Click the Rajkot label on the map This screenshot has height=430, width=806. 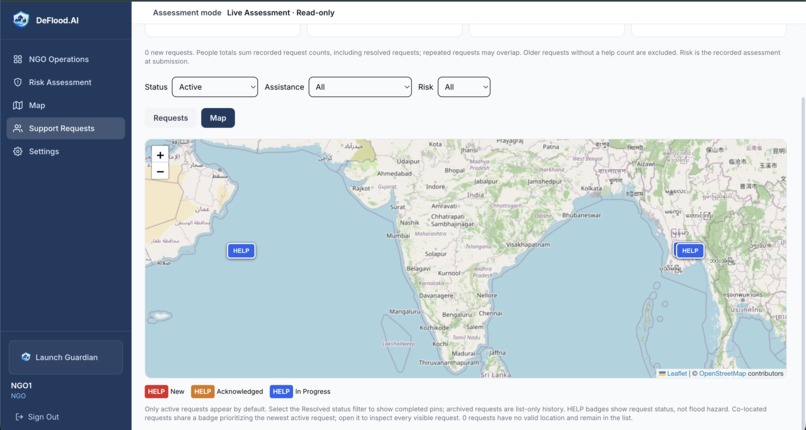click(361, 189)
